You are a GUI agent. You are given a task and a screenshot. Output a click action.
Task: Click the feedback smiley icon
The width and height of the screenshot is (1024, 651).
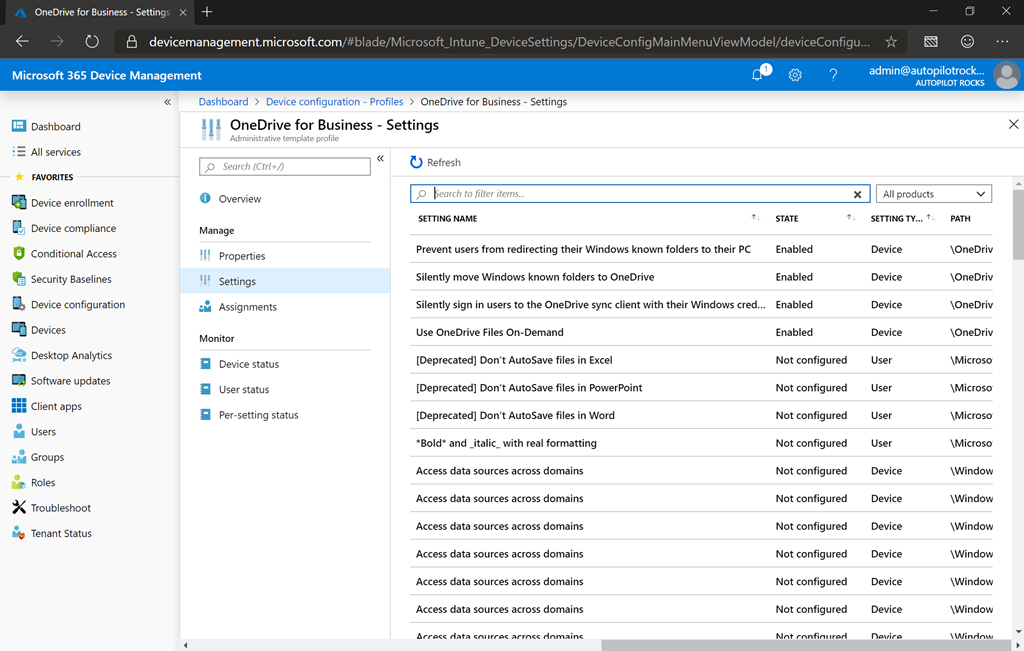[x=967, y=41]
